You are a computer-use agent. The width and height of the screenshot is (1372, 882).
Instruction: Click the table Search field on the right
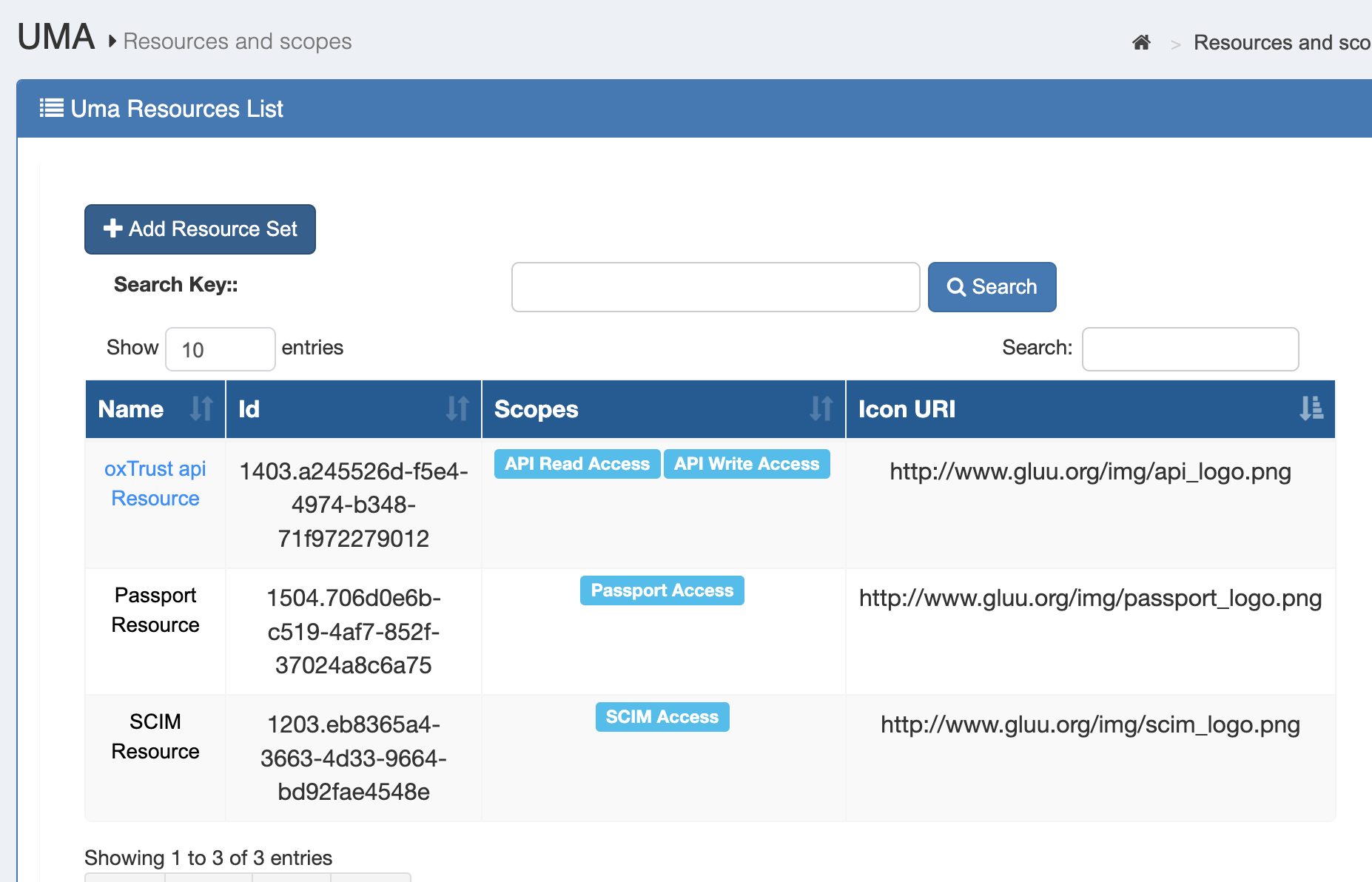(1190, 349)
